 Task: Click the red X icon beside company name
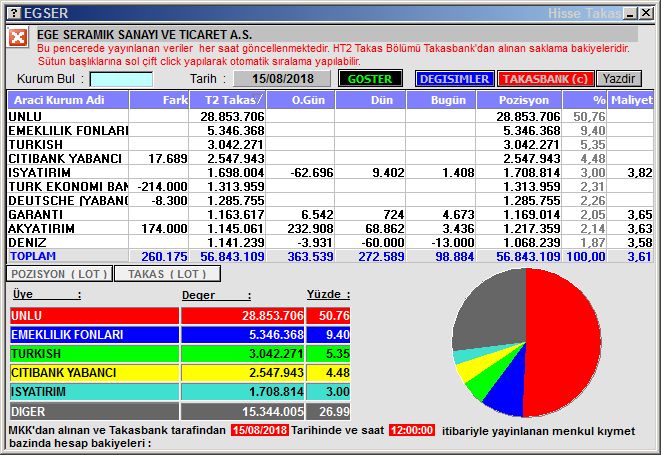point(18,38)
